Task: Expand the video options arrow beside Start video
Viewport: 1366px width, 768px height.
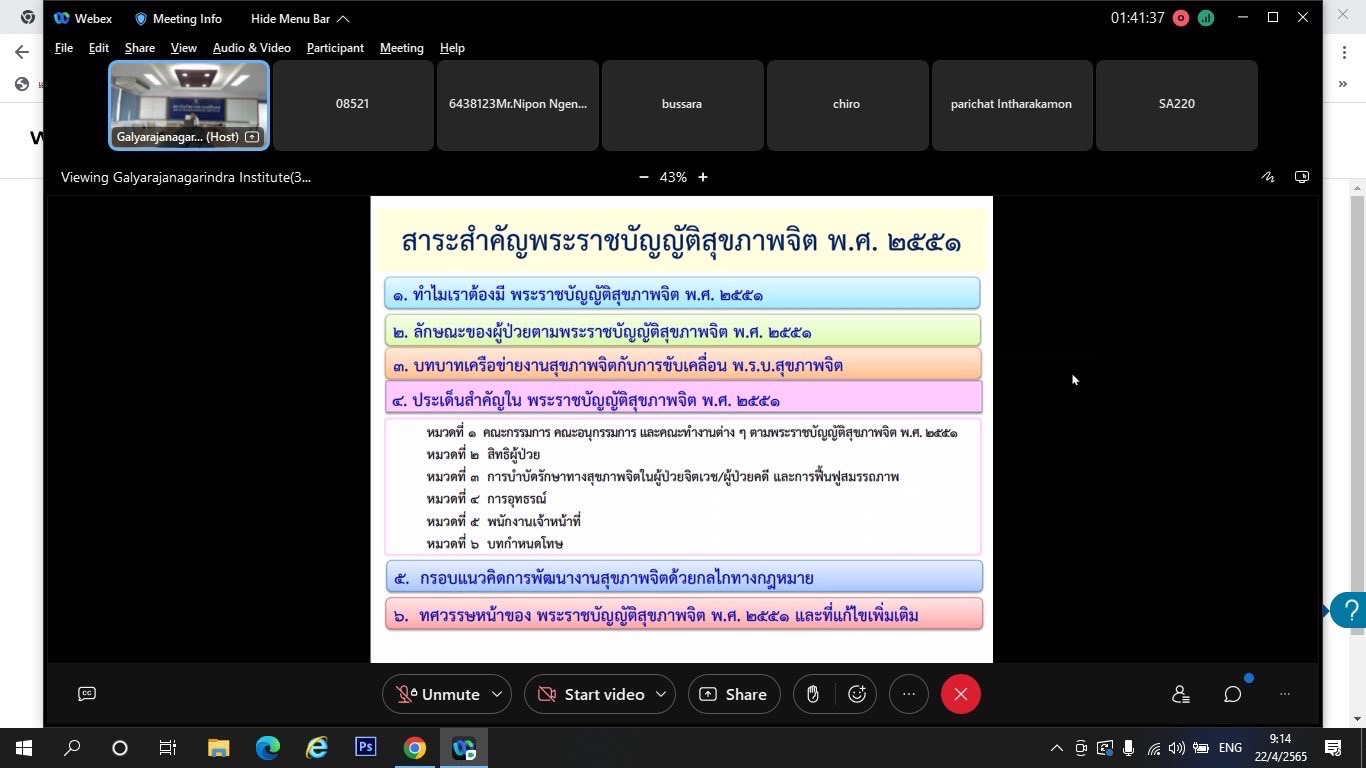Action: [x=661, y=694]
